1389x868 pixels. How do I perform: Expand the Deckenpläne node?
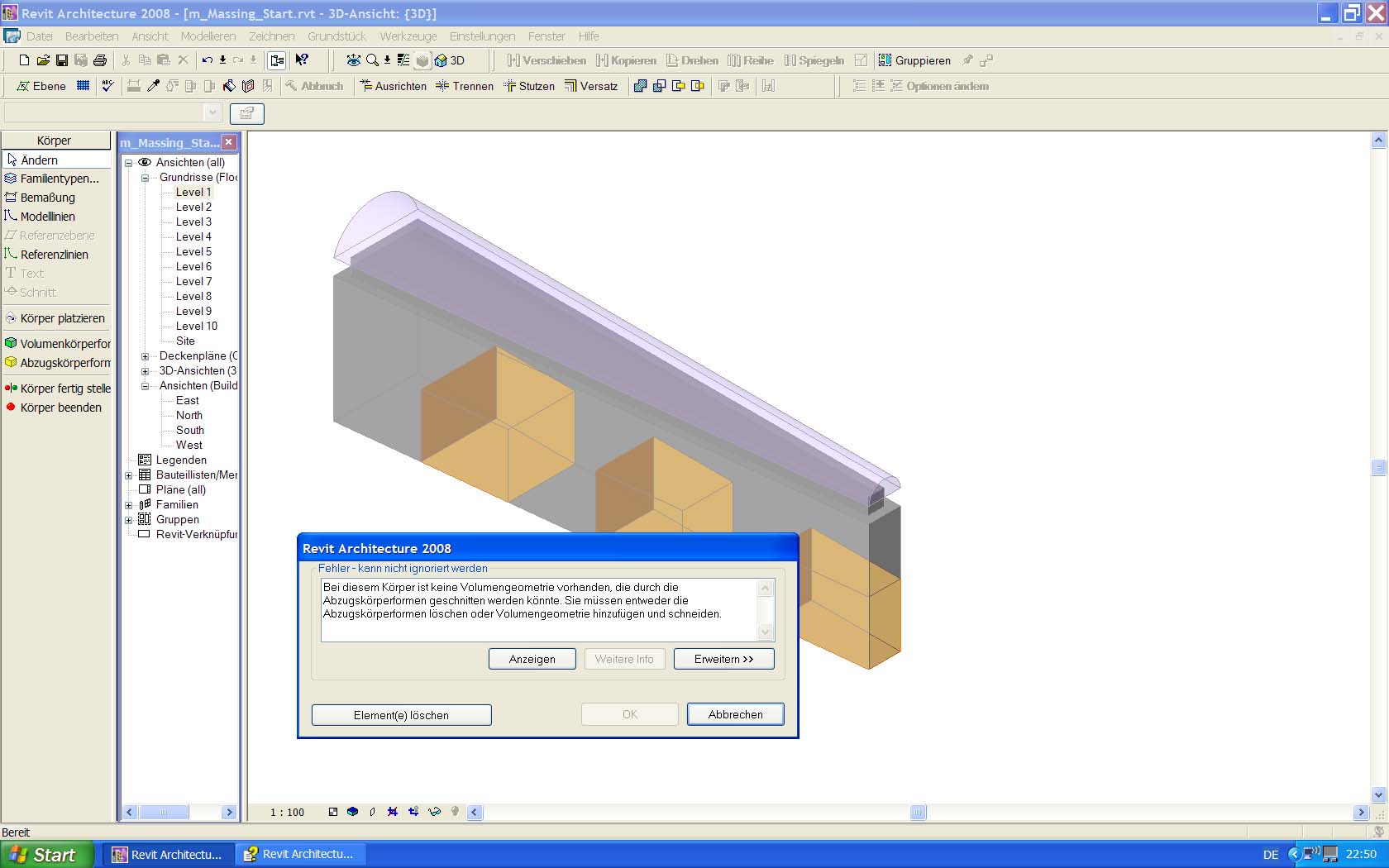[146, 356]
